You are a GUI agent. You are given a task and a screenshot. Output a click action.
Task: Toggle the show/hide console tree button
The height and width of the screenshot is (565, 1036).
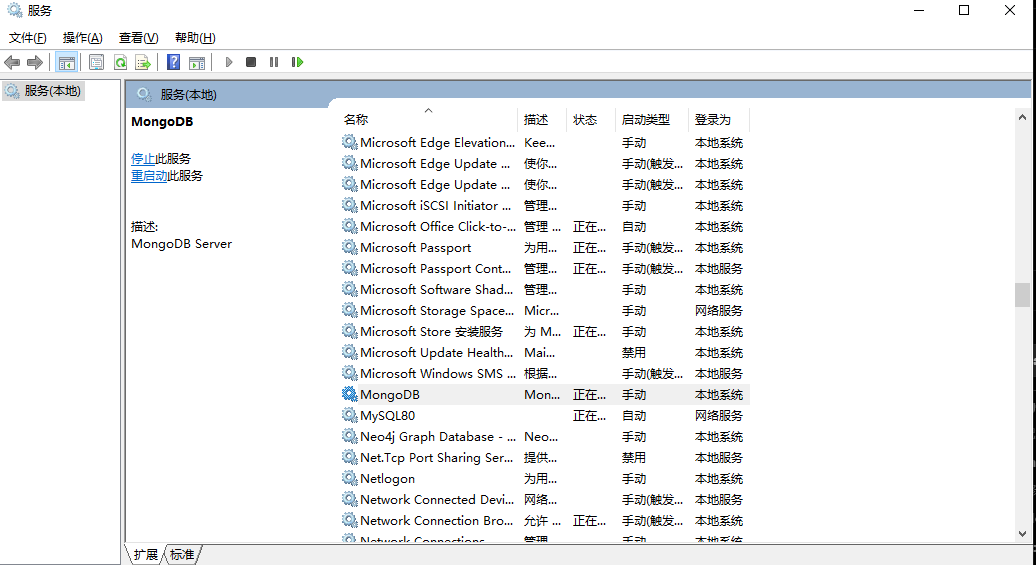[x=66, y=62]
